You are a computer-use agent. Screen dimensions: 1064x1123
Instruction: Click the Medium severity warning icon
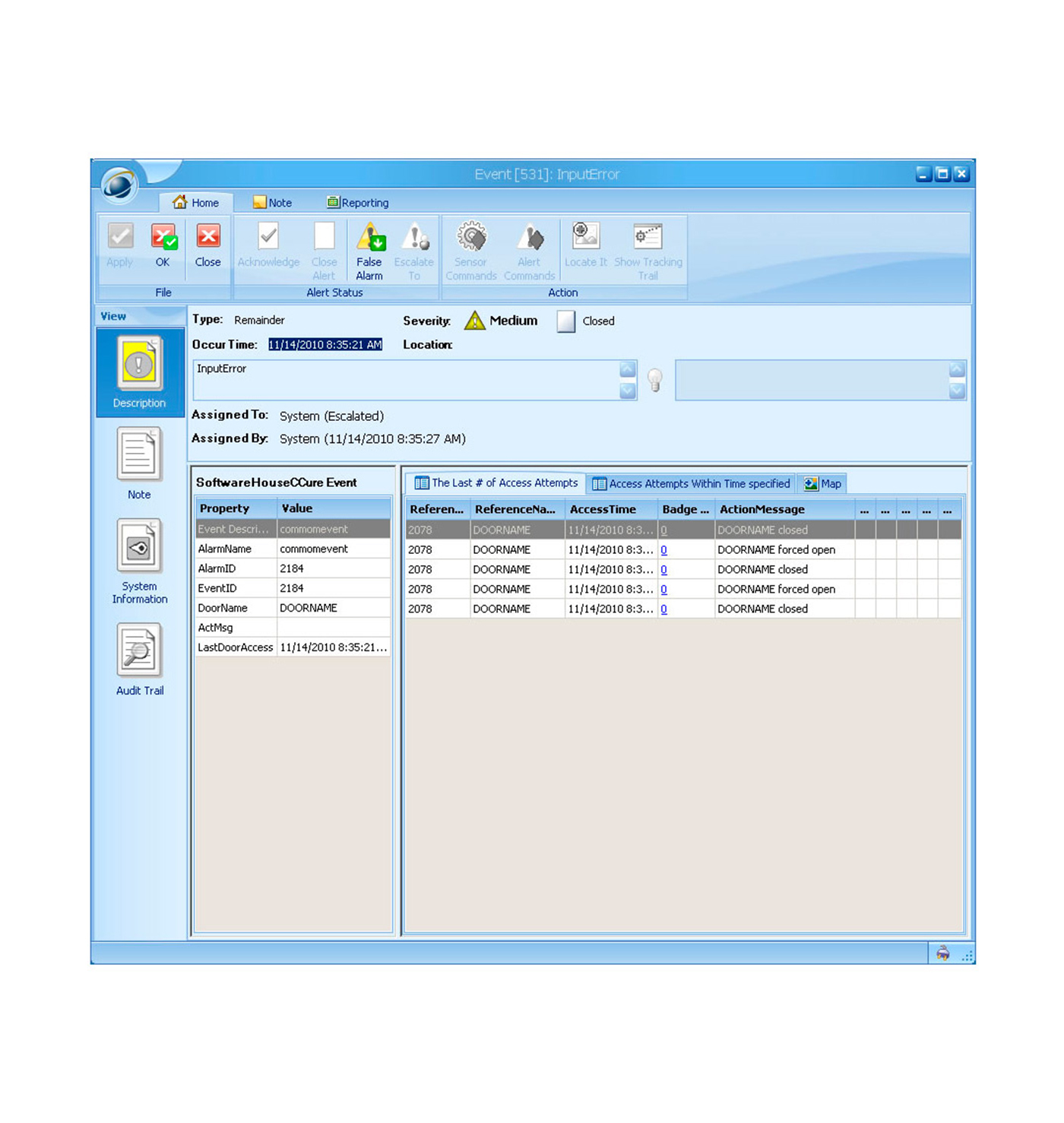pyautogui.click(x=474, y=321)
